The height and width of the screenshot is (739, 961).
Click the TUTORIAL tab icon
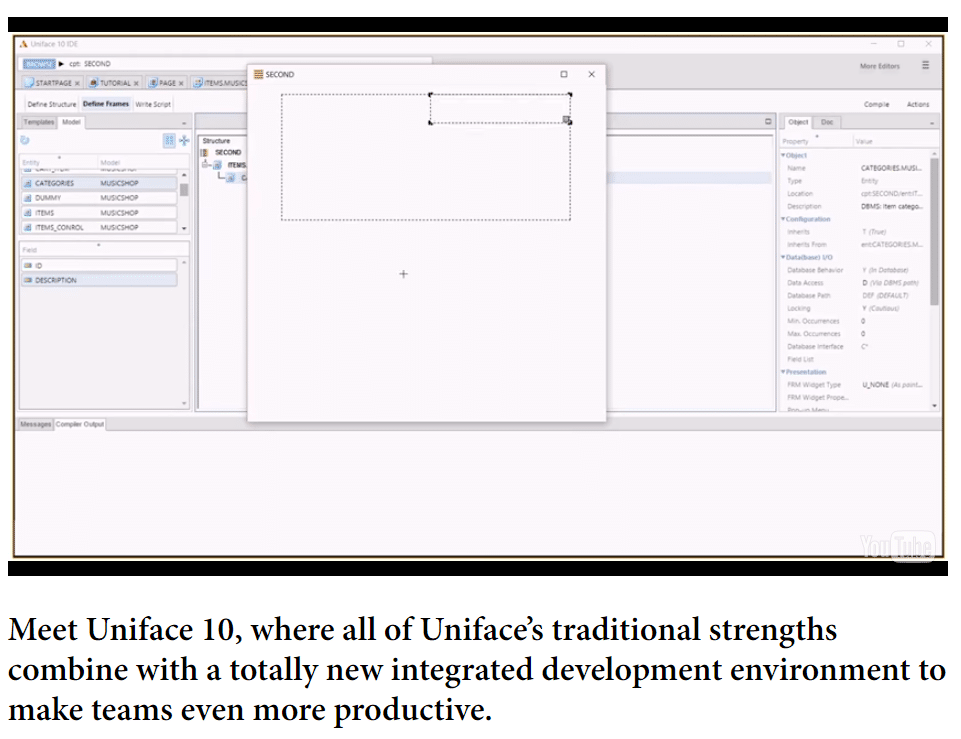pos(94,82)
